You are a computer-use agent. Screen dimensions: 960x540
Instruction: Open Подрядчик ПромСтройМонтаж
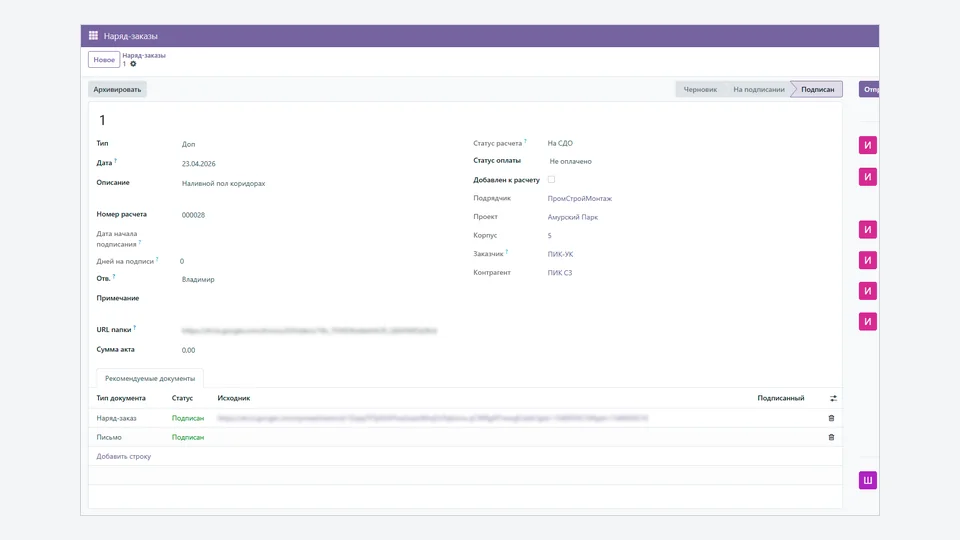point(580,198)
